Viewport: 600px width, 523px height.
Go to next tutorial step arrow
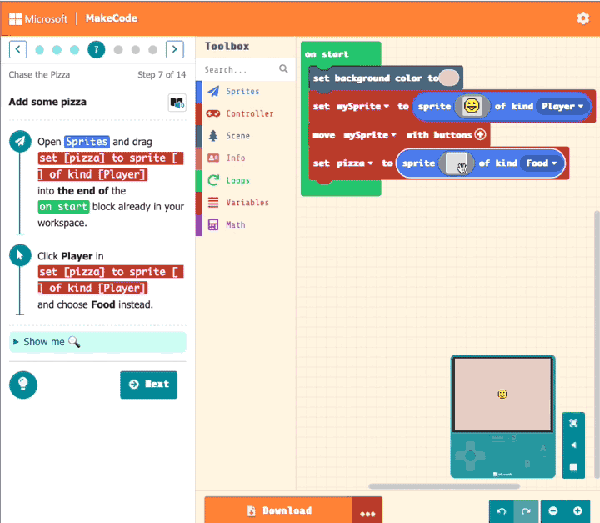(x=174, y=49)
